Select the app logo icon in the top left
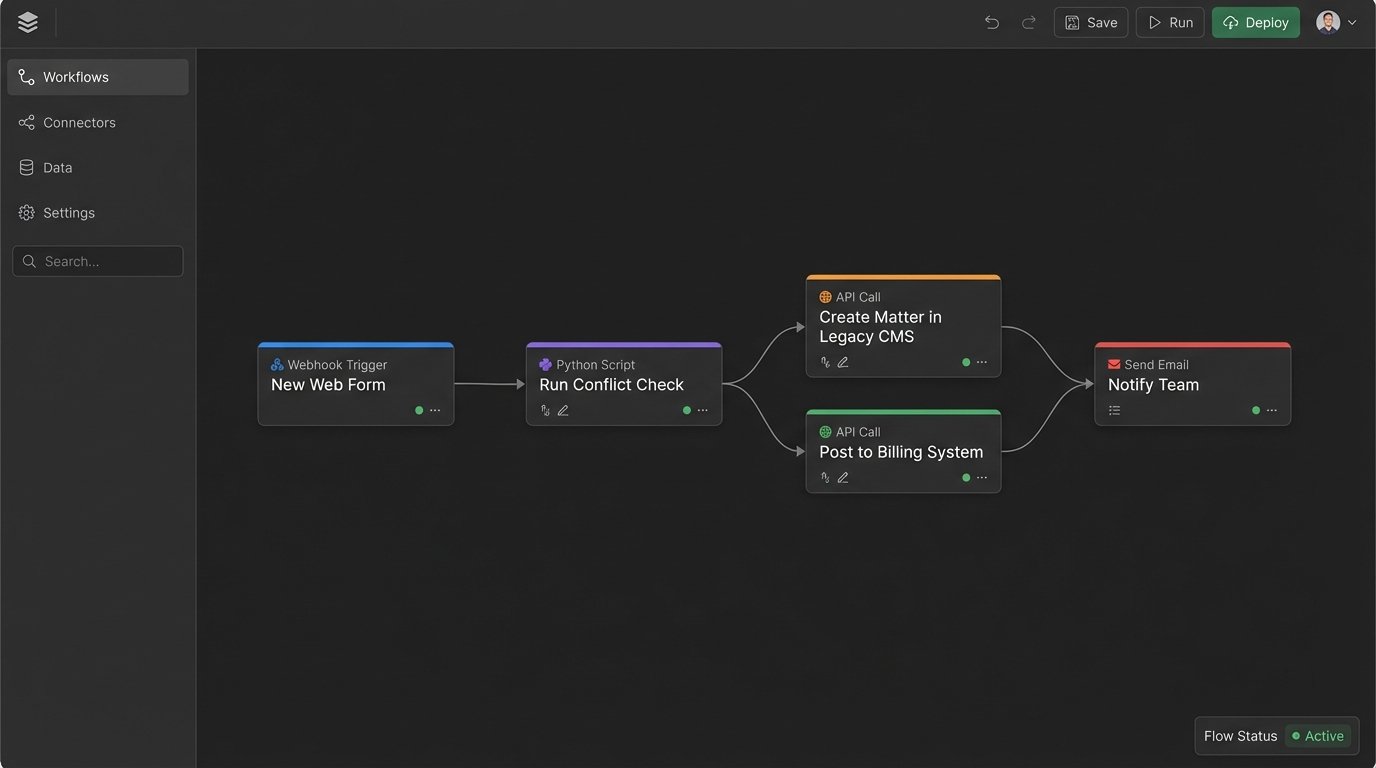 28,21
